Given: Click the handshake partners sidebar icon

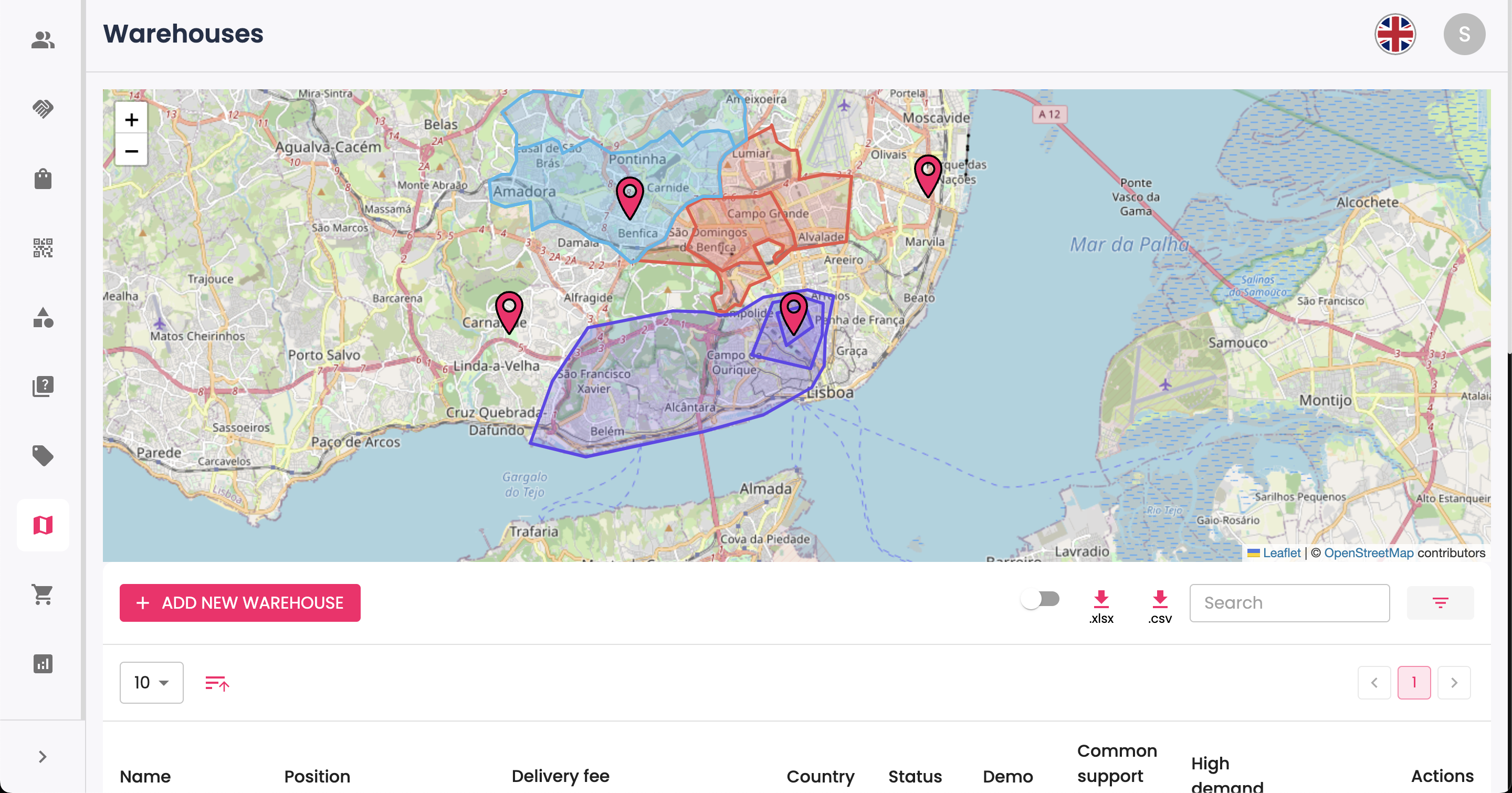Looking at the screenshot, I should (x=43, y=109).
